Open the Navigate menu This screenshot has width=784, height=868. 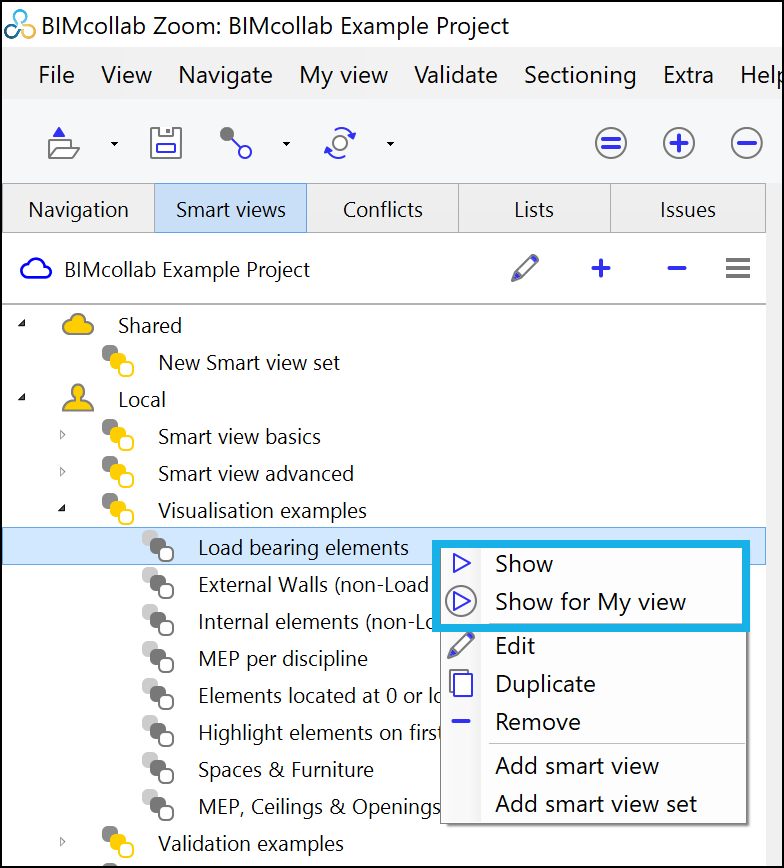[x=225, y=75]
